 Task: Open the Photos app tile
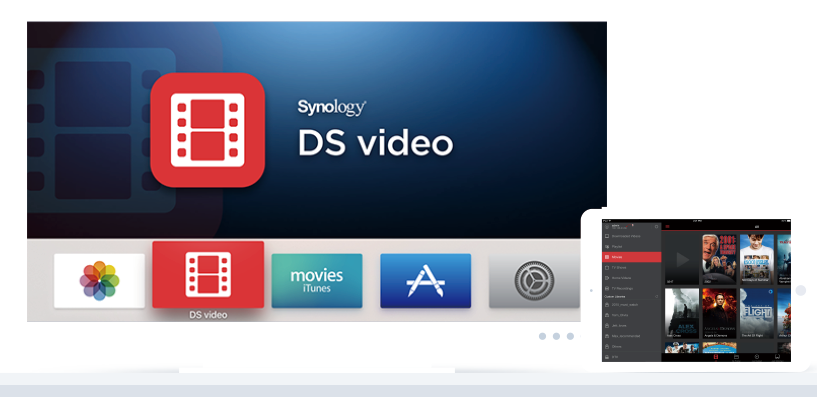[x=99, y=281]
